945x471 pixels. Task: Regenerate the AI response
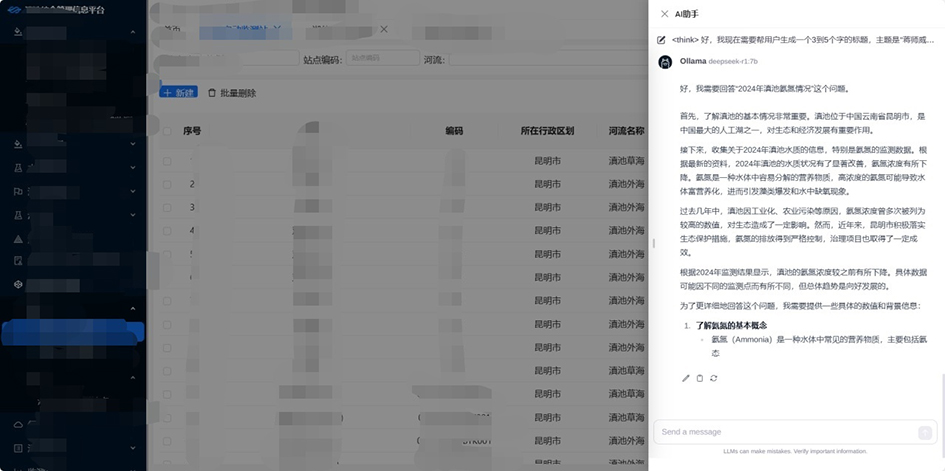[x=714, y=378]
